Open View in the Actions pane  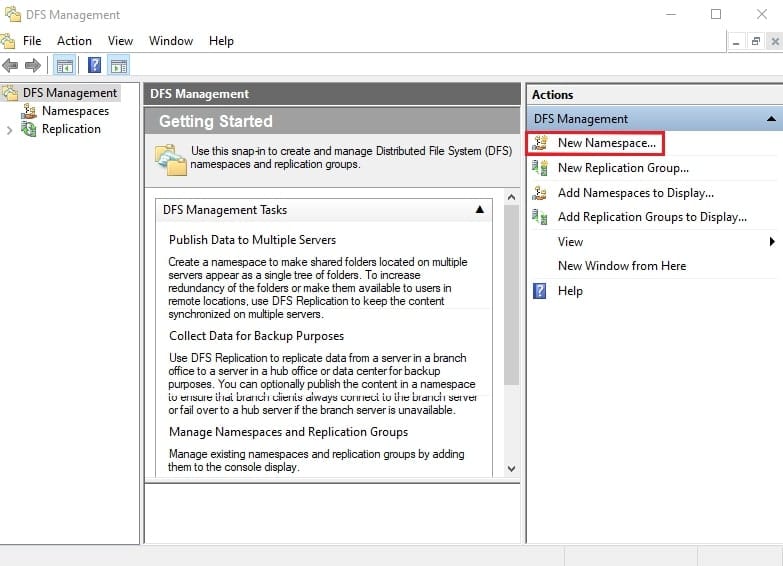[x=570, y=242]
